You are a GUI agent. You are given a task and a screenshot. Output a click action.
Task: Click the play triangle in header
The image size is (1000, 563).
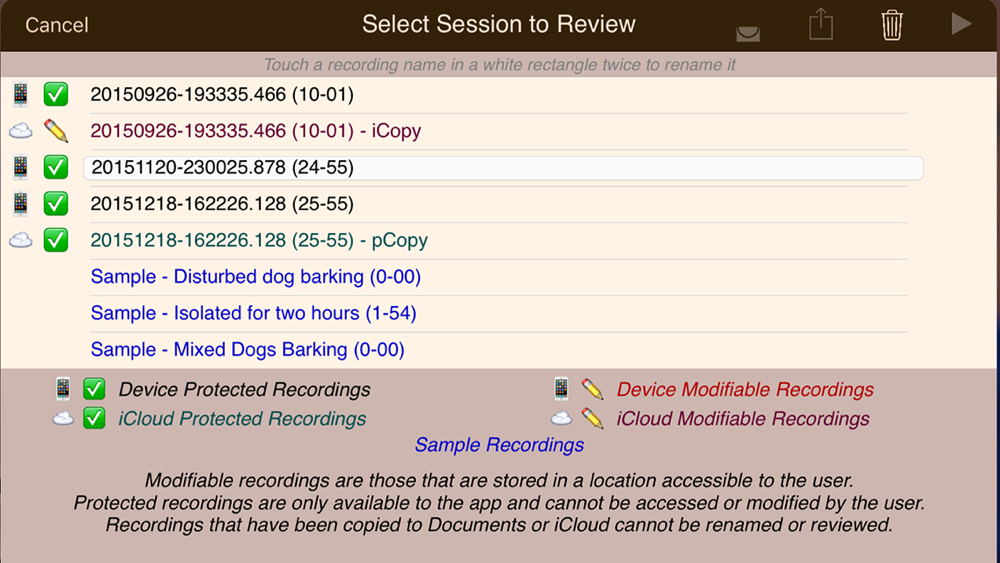click(961, 24)
